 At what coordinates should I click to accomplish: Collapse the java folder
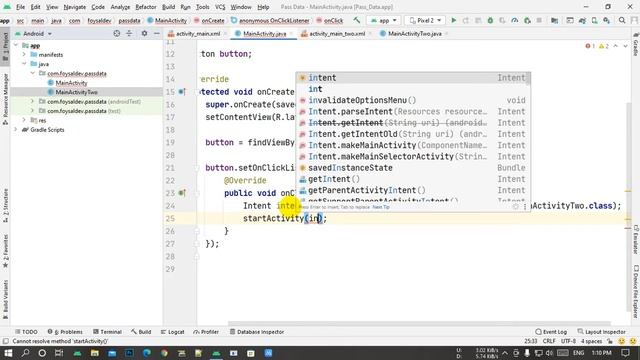pos(24,64)
